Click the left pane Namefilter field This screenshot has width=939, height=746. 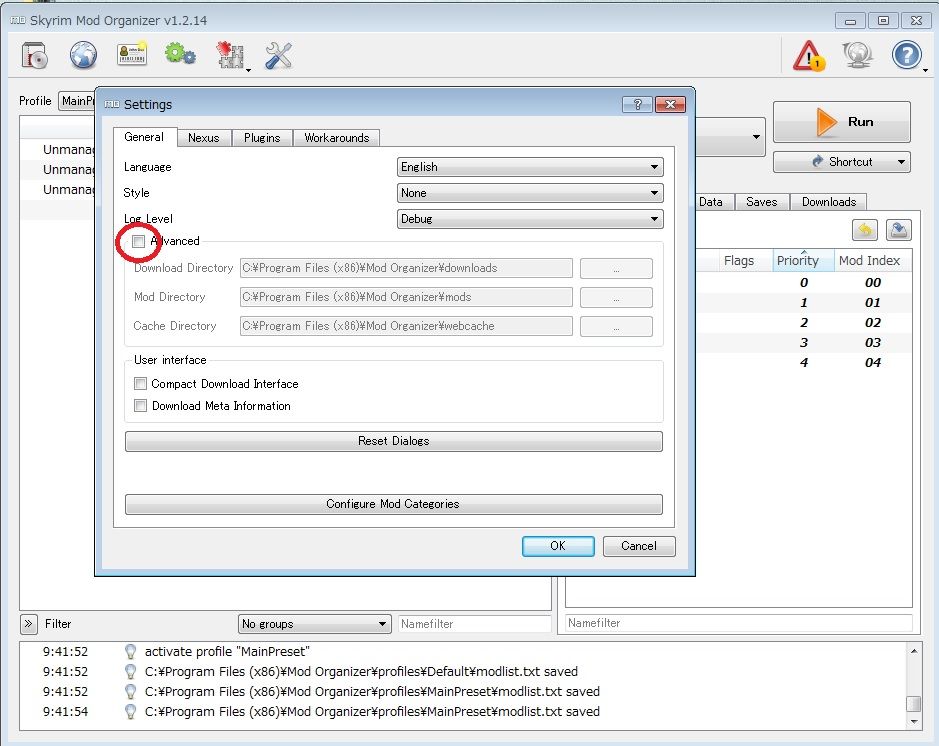click(474, 624)
